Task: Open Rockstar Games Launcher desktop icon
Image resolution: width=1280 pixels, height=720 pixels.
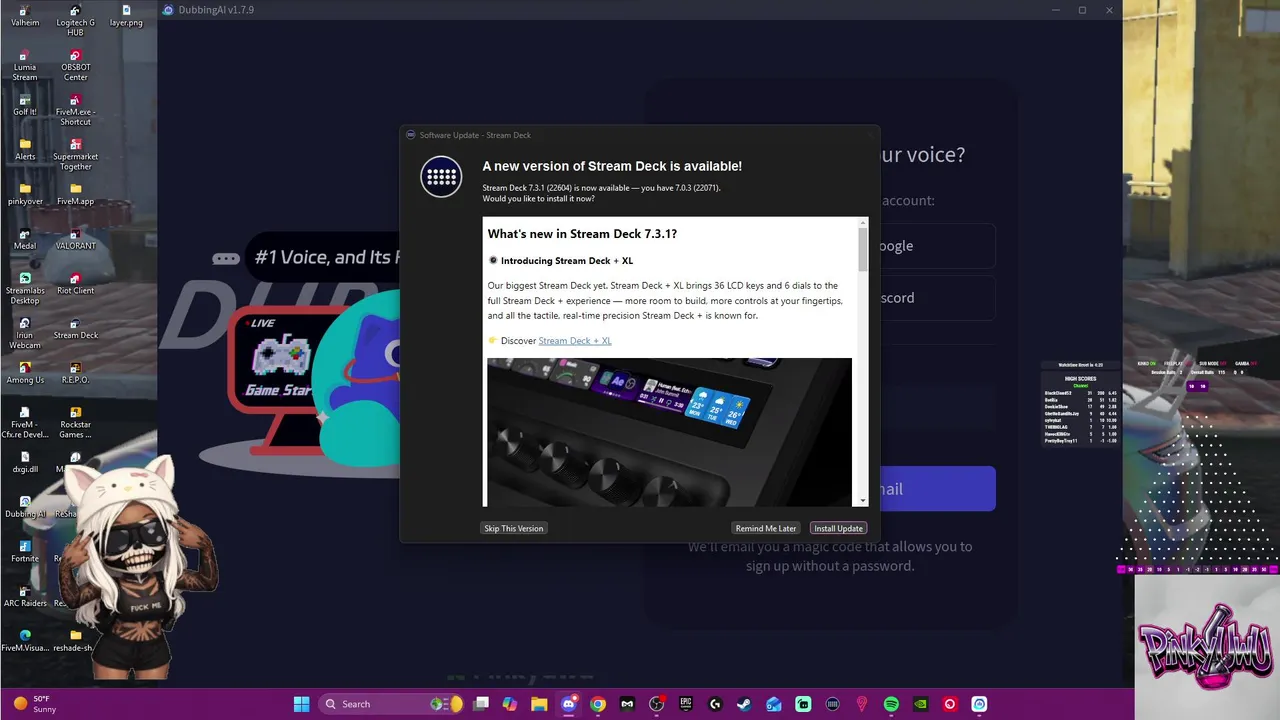Action: (x=76, y=422)
